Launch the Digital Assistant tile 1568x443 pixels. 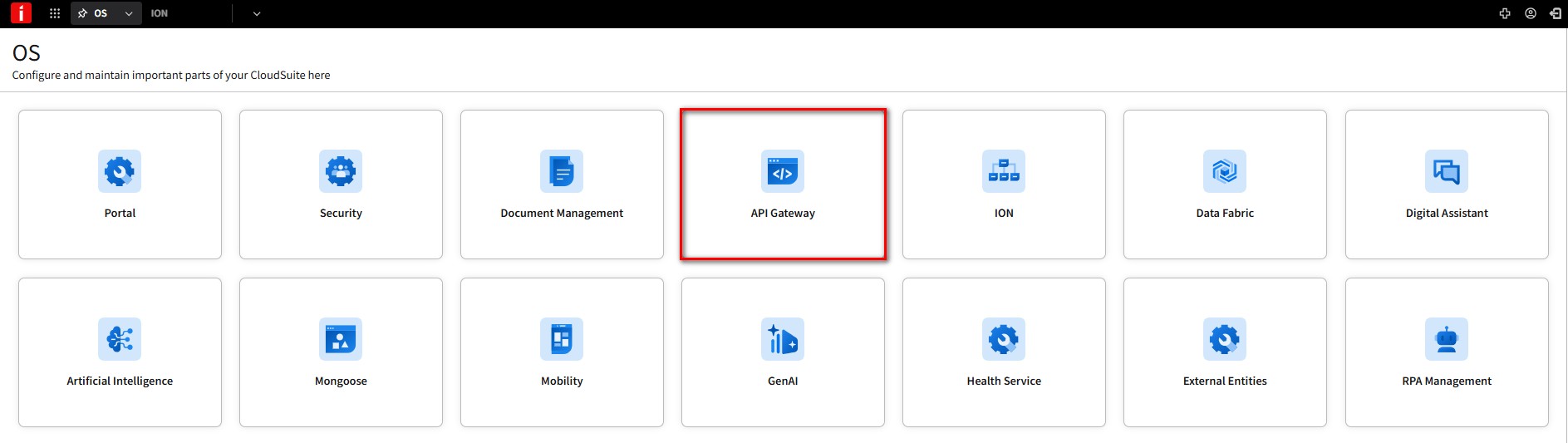pyautogui.click(x=1447, y=185)
